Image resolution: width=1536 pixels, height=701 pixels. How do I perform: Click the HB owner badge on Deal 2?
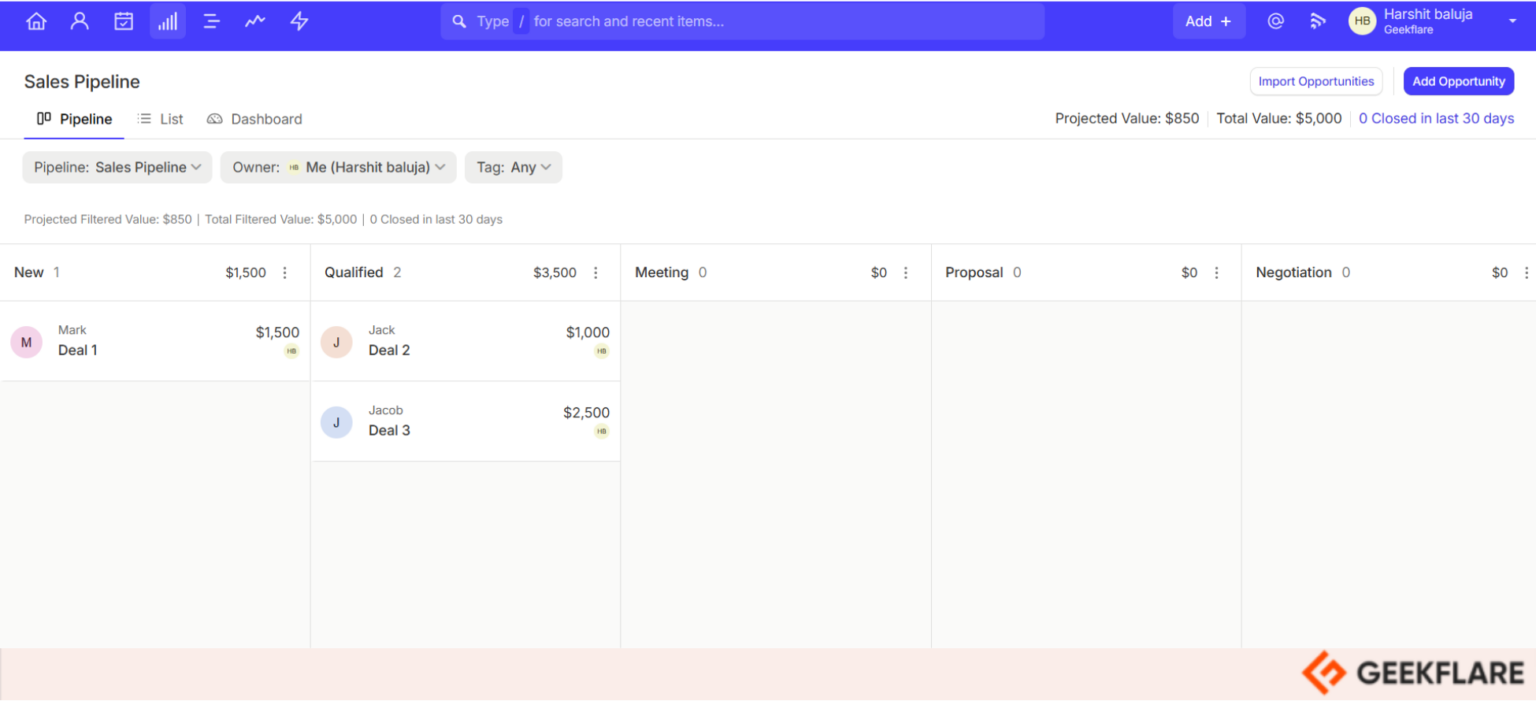[602, 351]
